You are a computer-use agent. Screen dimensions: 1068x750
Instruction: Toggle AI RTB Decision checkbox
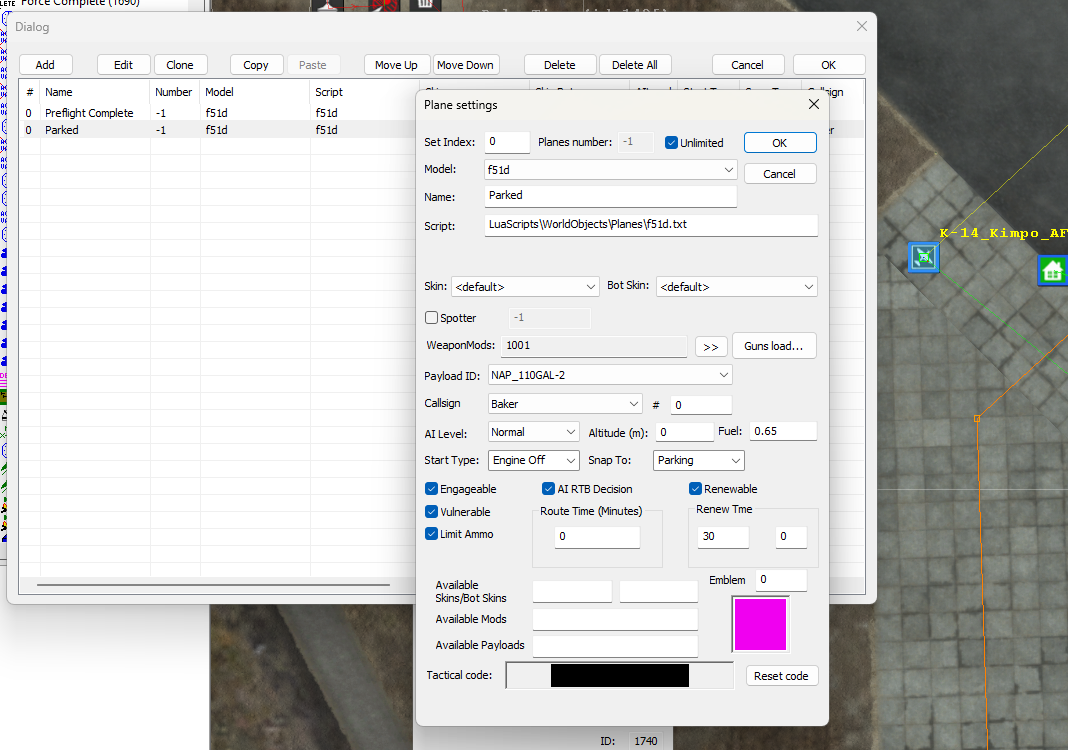[548, 488]
